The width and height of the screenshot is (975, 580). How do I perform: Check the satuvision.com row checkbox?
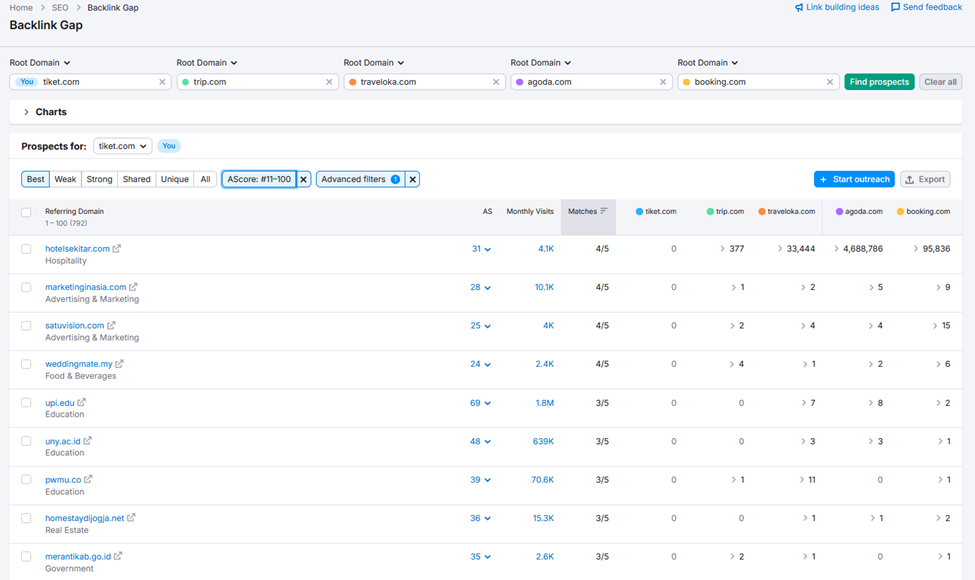point(26,326)
